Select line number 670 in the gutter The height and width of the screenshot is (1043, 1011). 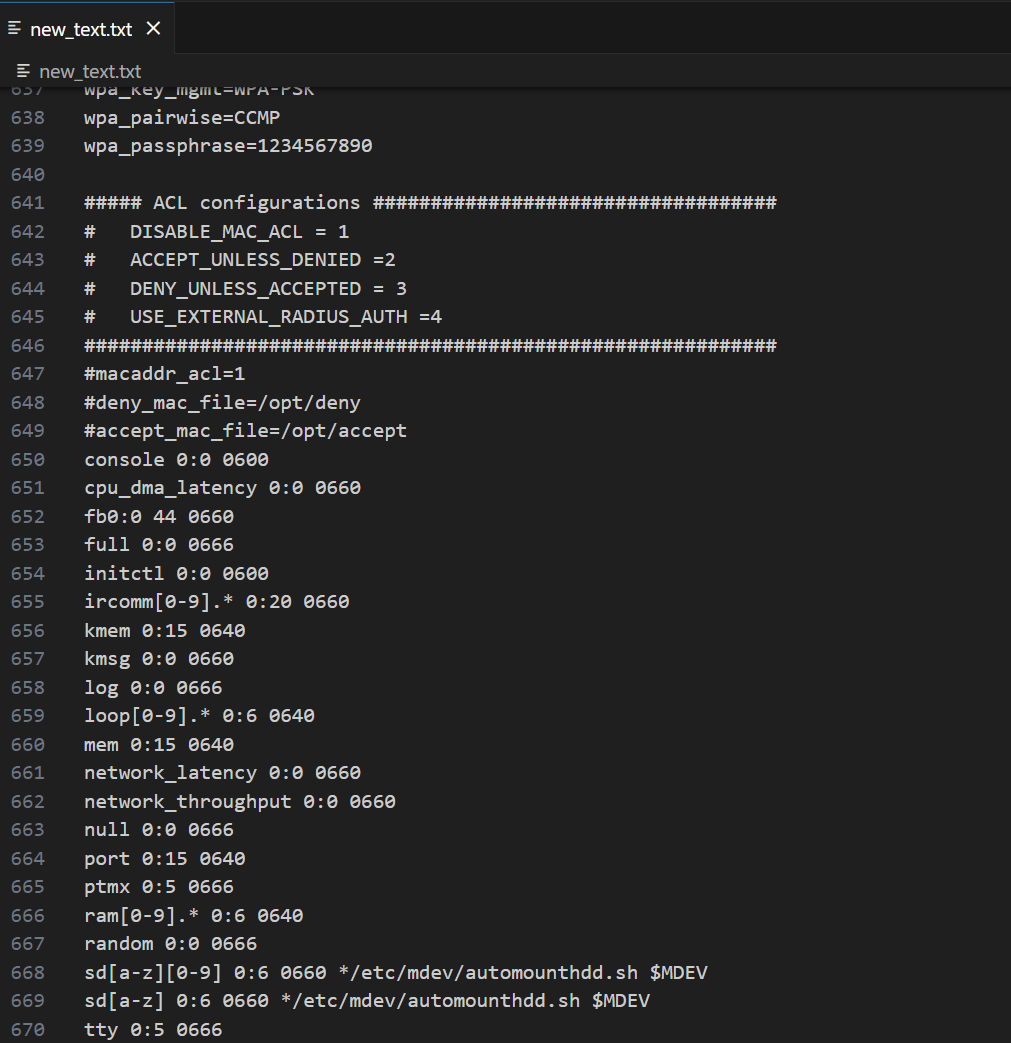28,1030
